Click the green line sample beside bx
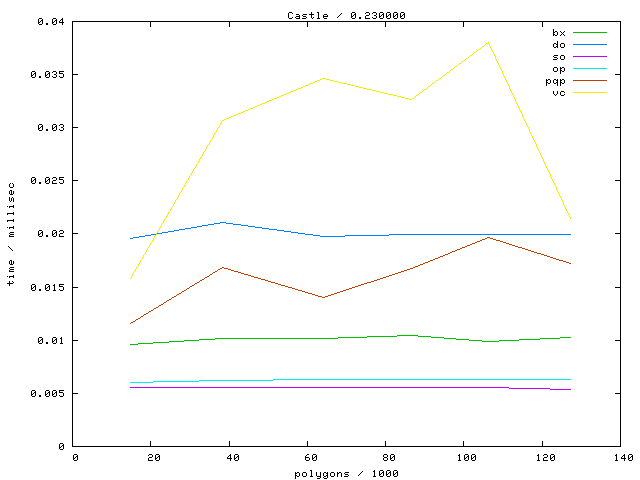The width and height of the screenshot is (640, 480). [x=591, y=33]
